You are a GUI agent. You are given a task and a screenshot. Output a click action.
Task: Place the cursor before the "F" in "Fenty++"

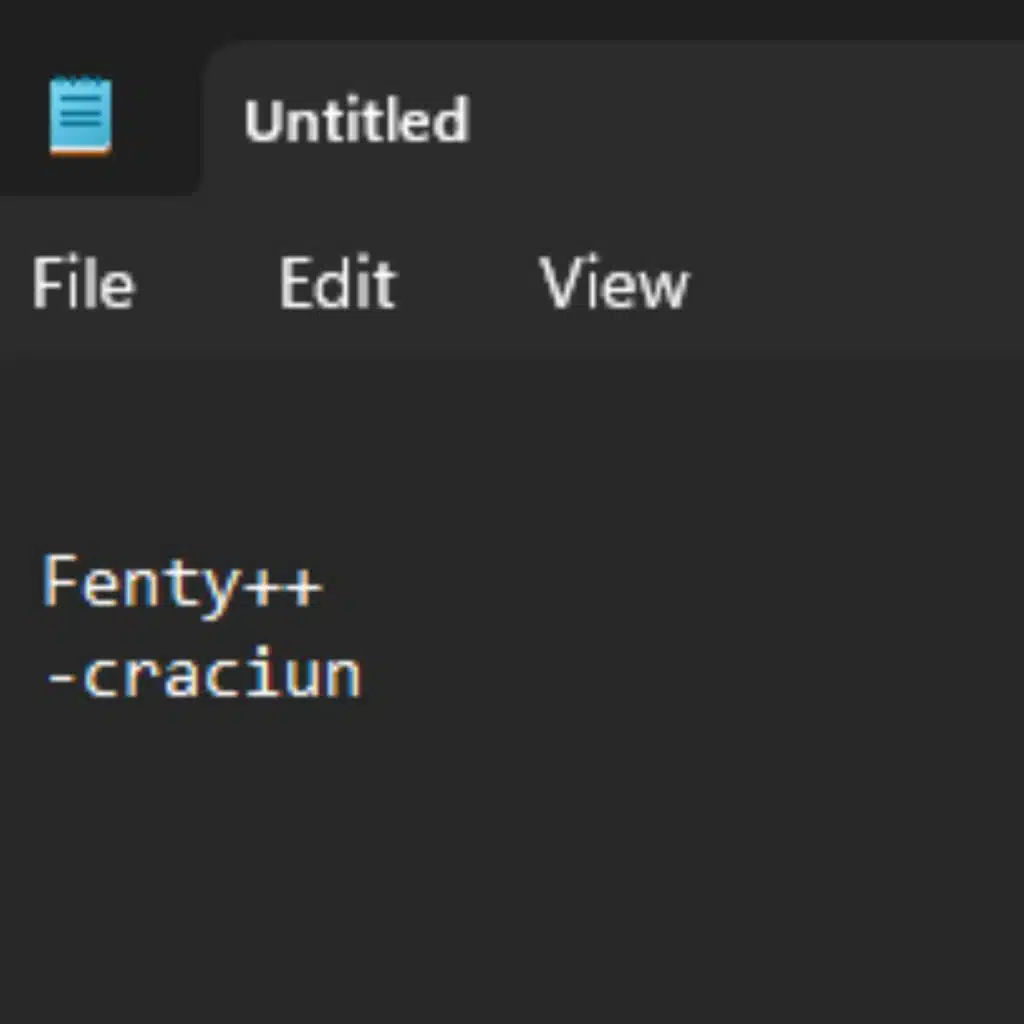tap(43, 584)
